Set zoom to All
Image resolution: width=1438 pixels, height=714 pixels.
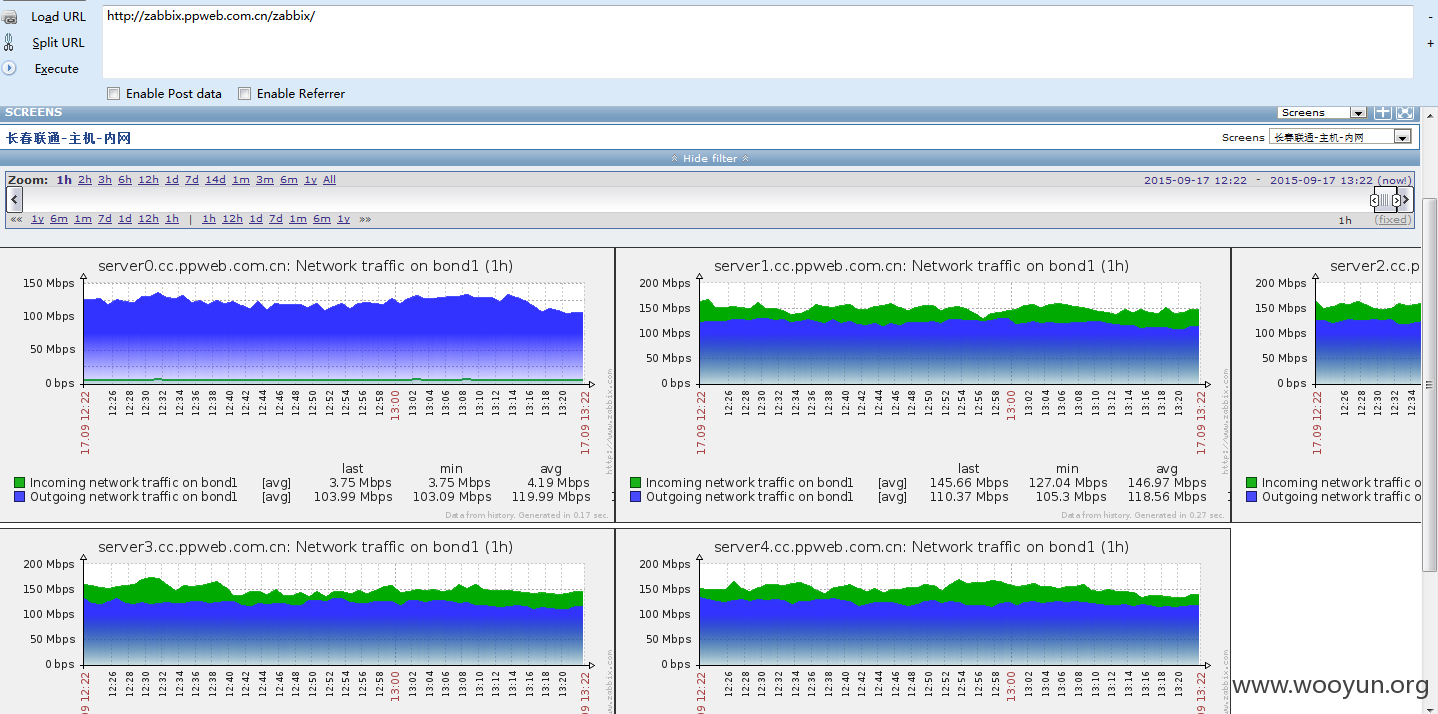pos(329,180)
